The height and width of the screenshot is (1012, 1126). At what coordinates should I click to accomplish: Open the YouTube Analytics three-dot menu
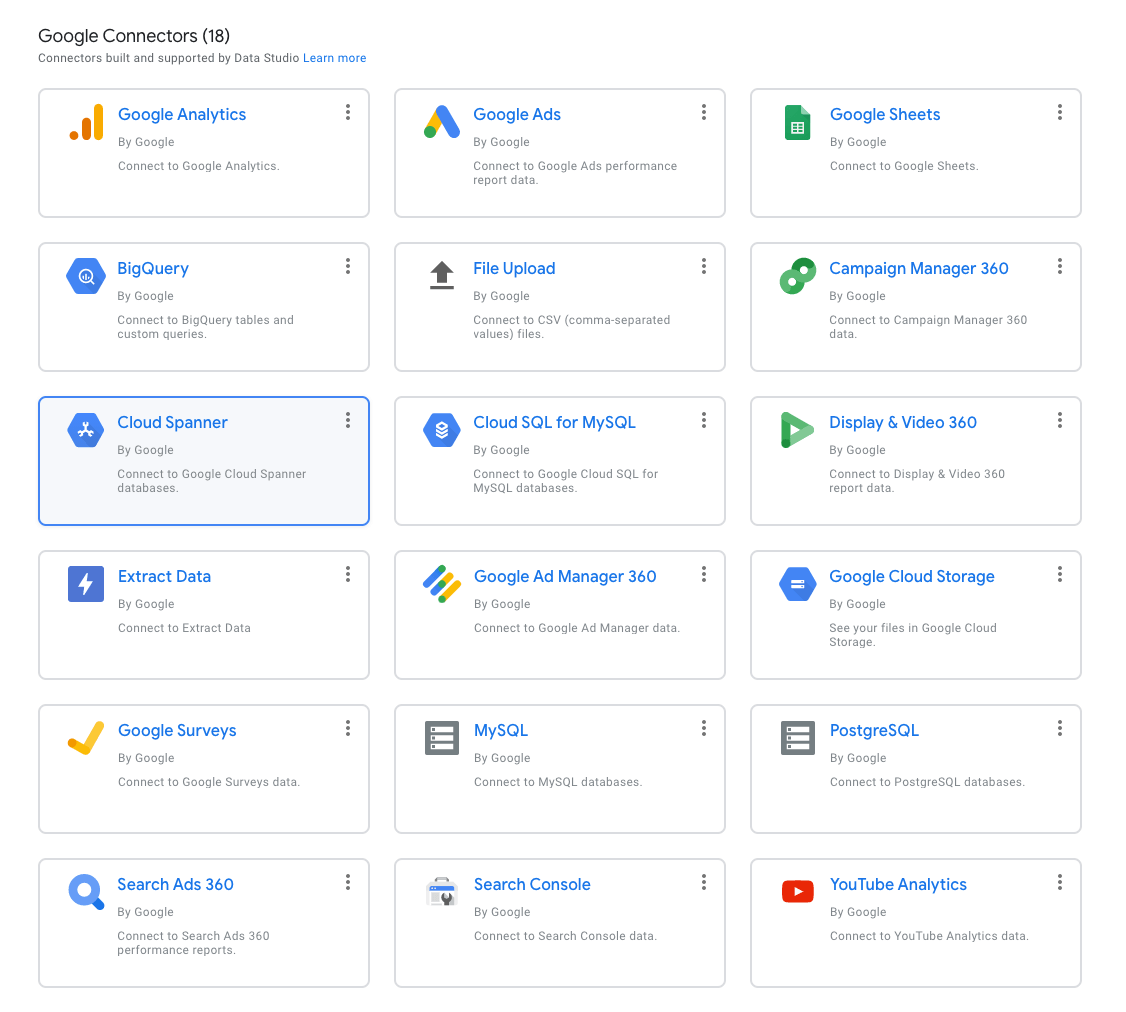coord(1060,882)
